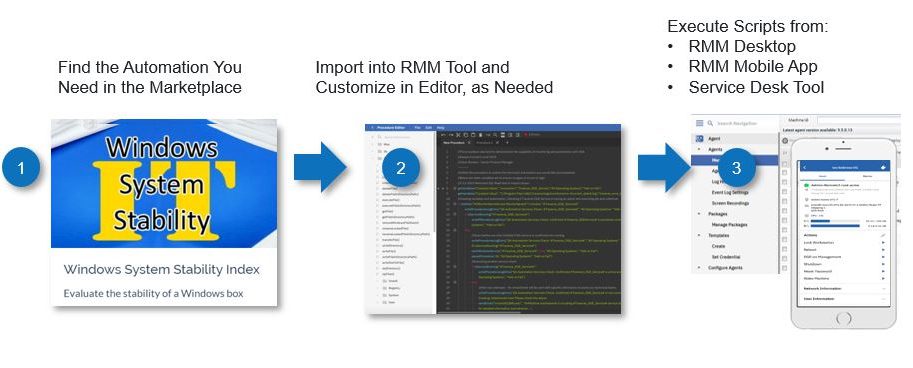
Task: Click Undo in the Procedure Editor toolbar
Action: [443, 135]
